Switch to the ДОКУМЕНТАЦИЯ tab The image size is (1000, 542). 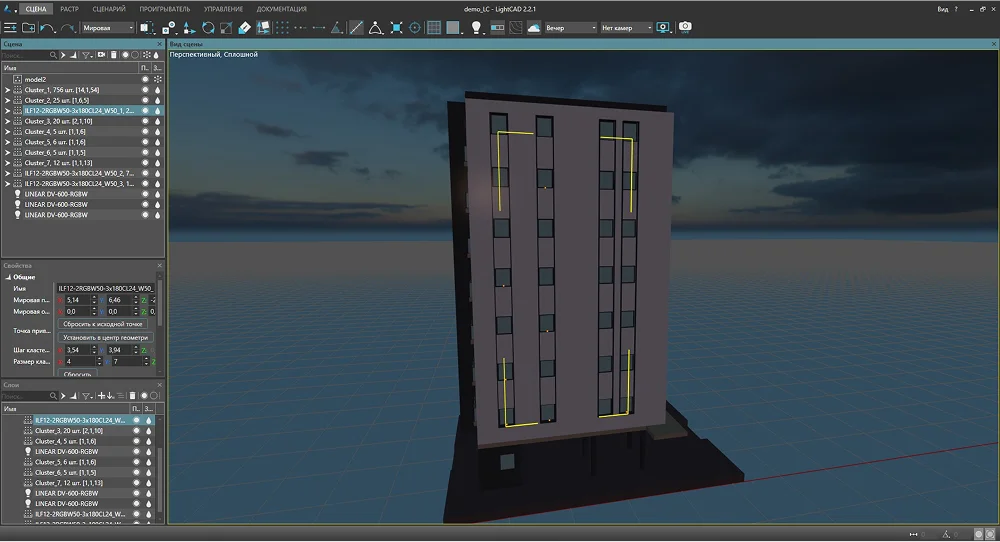coord(282,8)
